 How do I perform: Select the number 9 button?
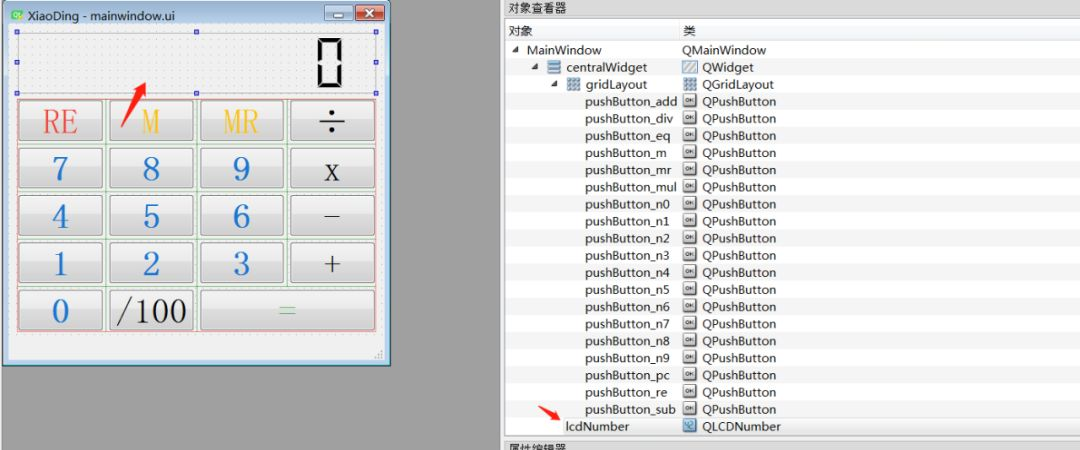[242, 168]
